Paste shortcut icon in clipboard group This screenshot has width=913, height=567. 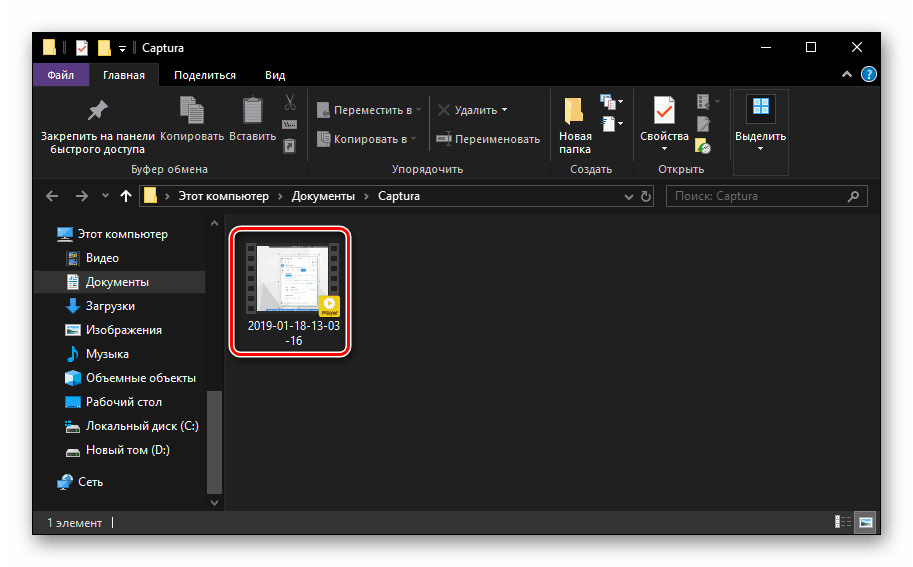point(289,145)
